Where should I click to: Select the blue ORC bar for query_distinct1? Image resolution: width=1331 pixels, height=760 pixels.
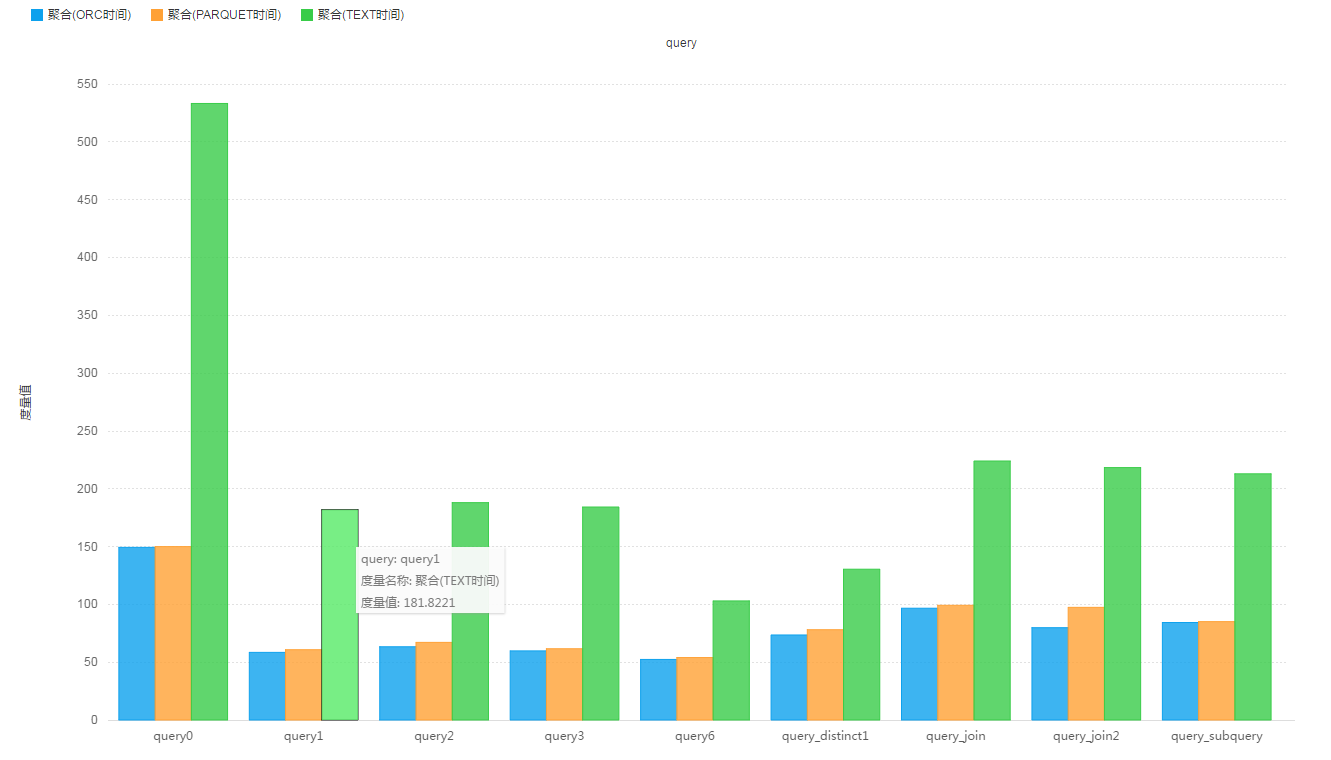789,677
